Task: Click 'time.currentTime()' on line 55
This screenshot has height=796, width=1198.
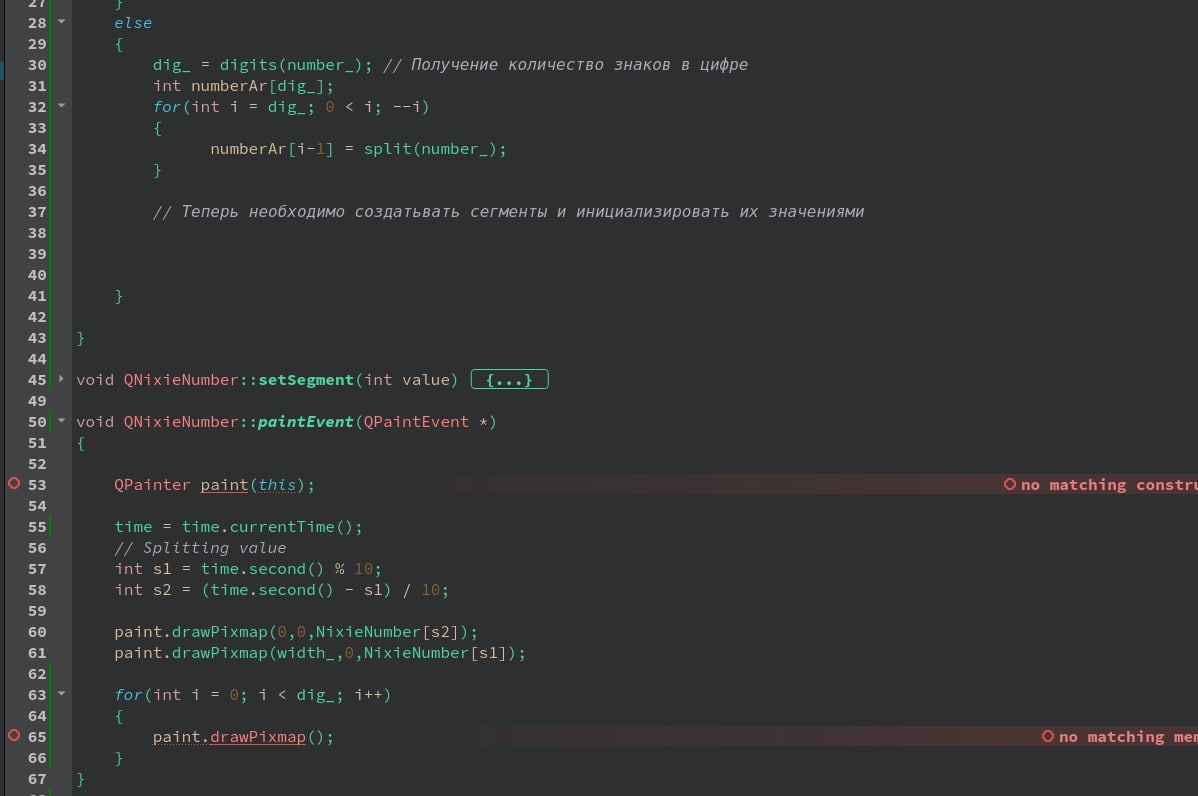Action: point(267,527)
